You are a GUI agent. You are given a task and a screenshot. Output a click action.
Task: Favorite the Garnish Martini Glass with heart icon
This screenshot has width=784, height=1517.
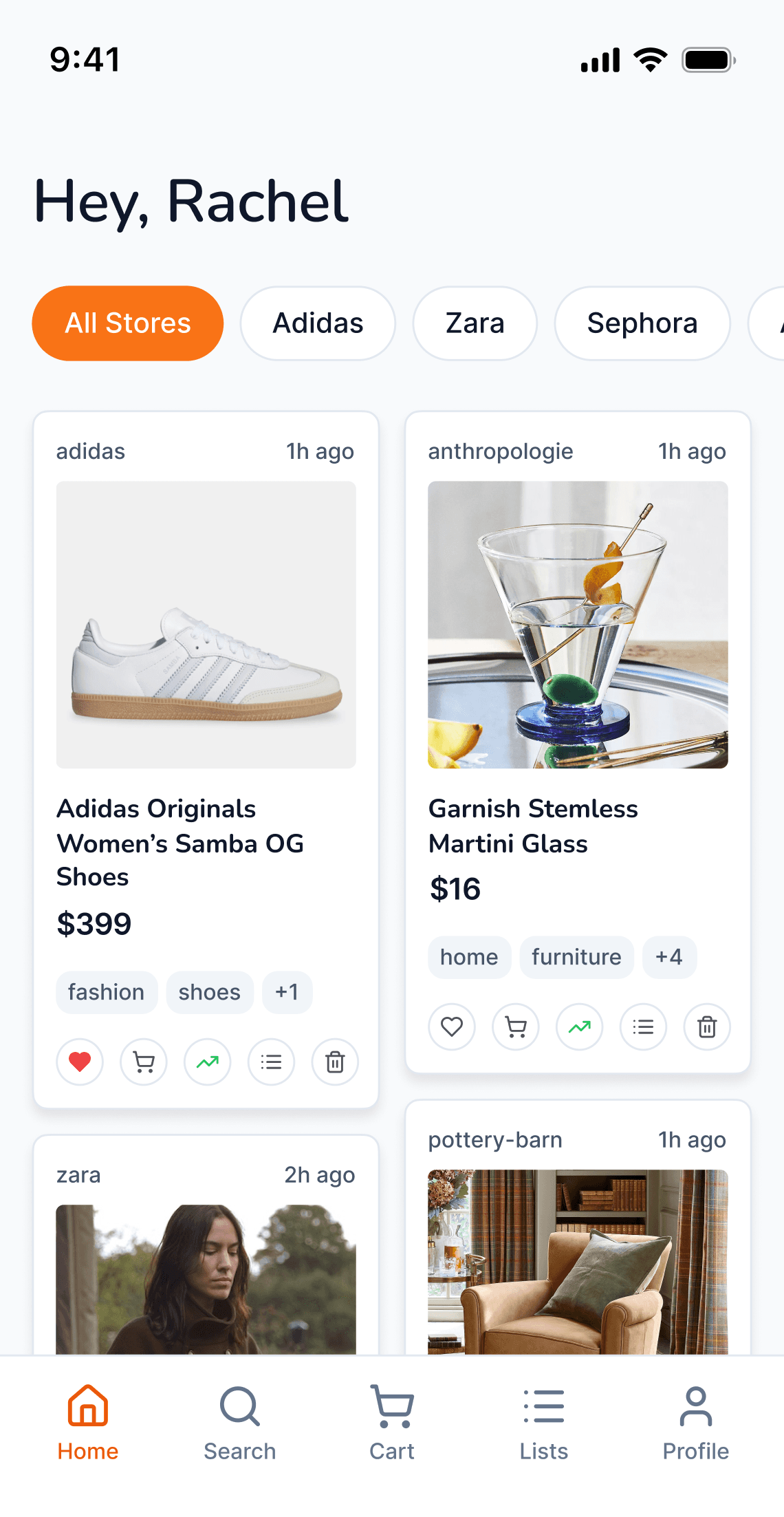pos(452,1027)
